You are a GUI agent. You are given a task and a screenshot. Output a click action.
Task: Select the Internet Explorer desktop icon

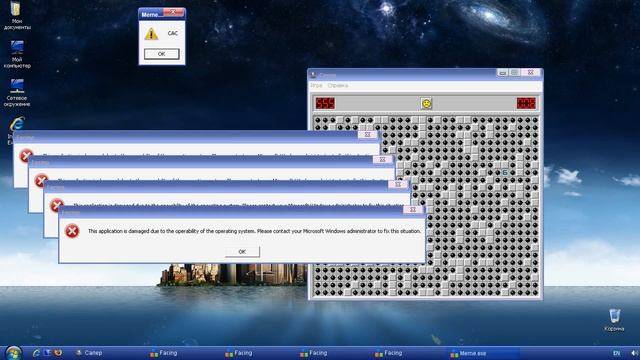[16, 124]
